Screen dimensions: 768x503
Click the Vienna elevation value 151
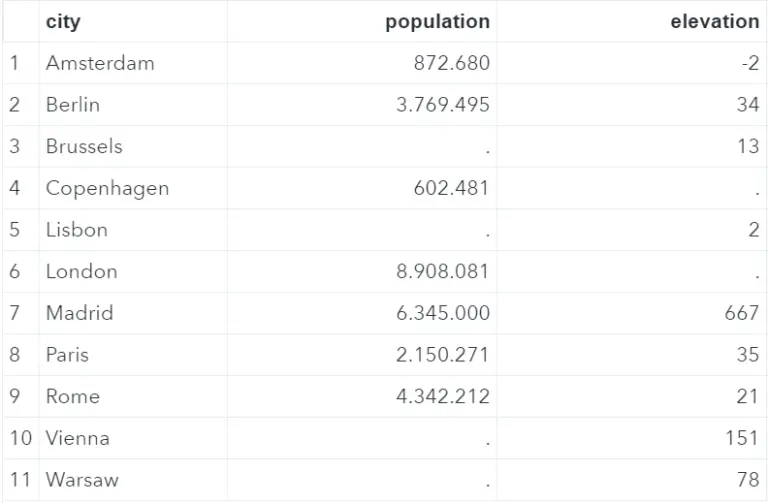tap(743, 438)
